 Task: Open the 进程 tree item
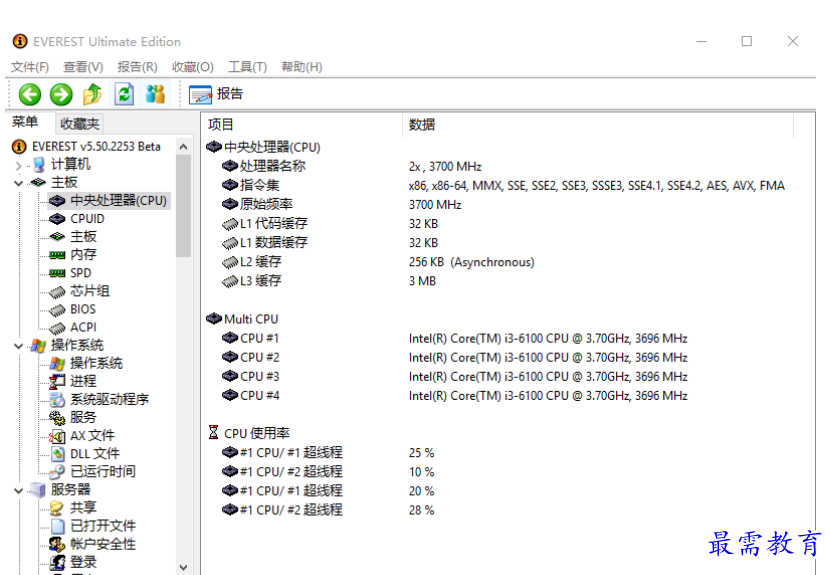pos(73,381)
